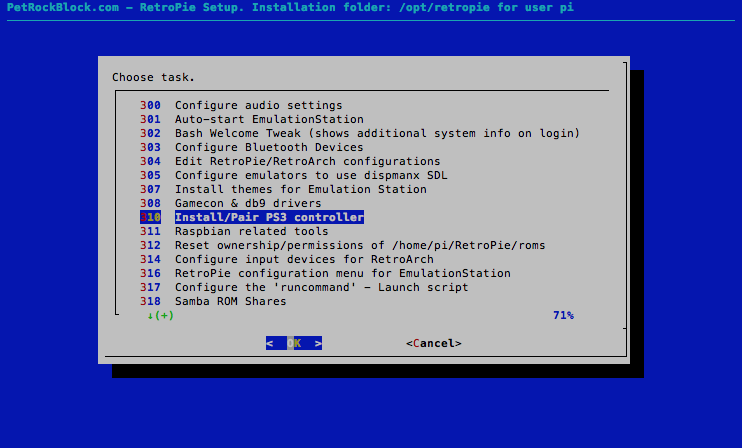The image size is (743, 448).
Task: Click the 'Choose task.' dialog title
Action: coord(153,77)
